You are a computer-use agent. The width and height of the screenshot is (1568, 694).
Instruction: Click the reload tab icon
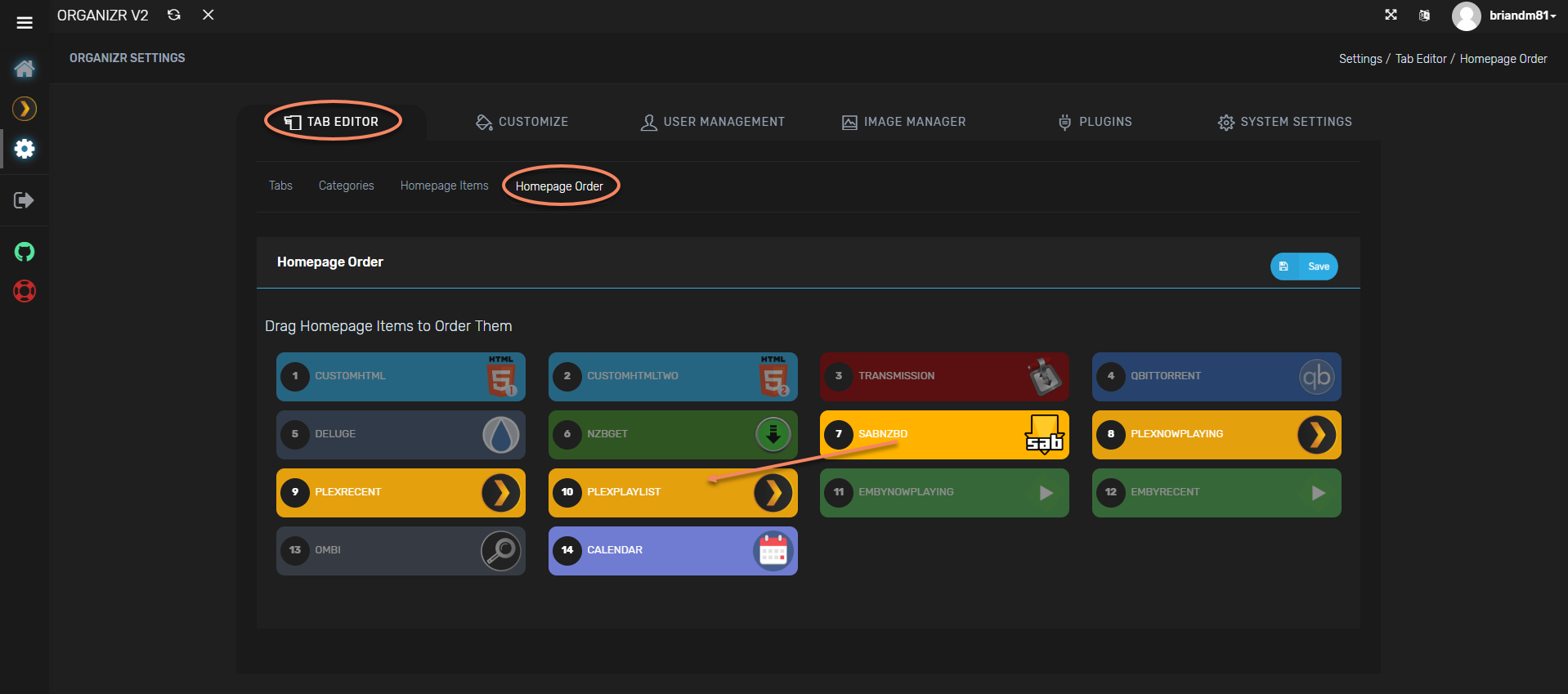[x=174, y=15]
